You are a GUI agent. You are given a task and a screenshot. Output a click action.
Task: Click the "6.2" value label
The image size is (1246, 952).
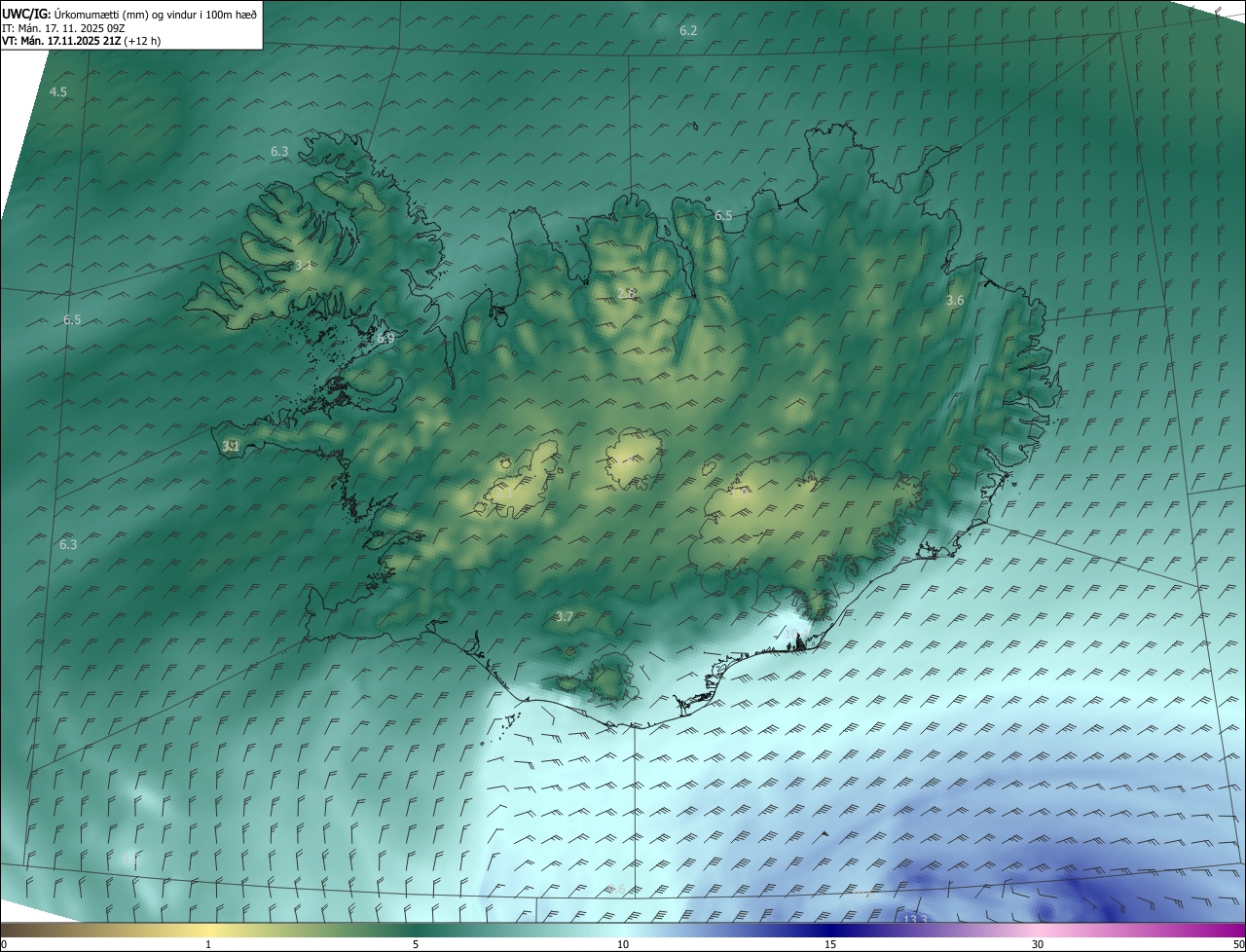[x=688, y=31]
